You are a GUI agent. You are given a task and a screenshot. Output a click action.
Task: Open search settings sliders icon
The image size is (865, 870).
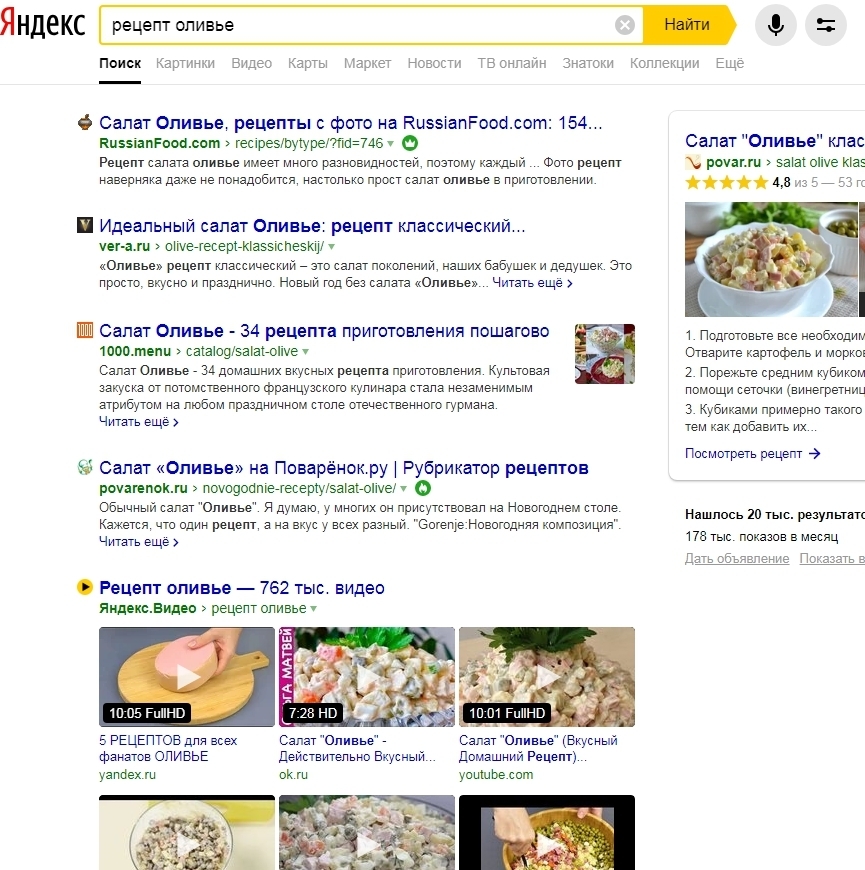coord(826,25)
